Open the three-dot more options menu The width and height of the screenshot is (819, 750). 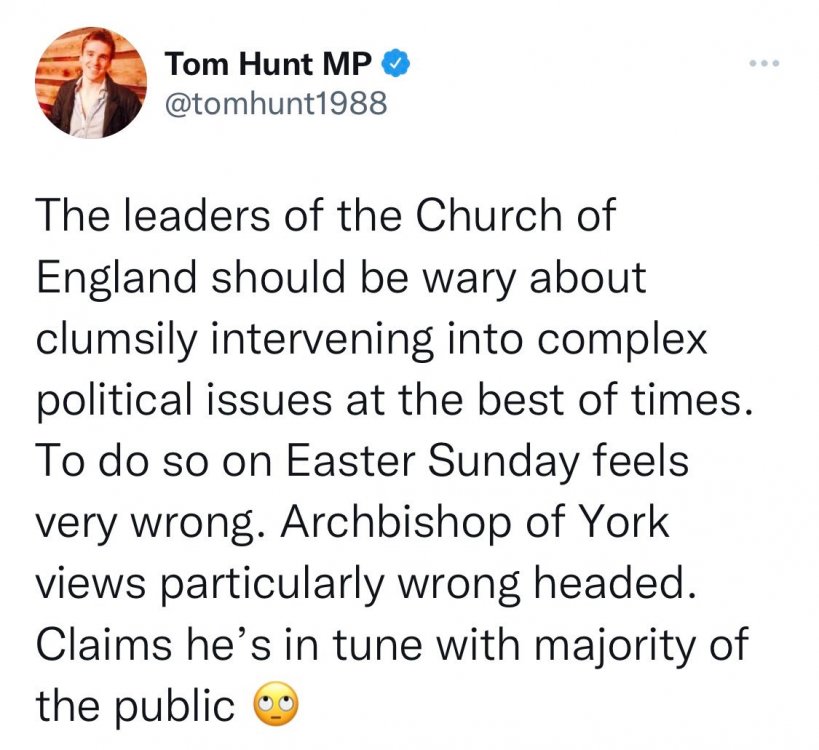coord(764,65)
